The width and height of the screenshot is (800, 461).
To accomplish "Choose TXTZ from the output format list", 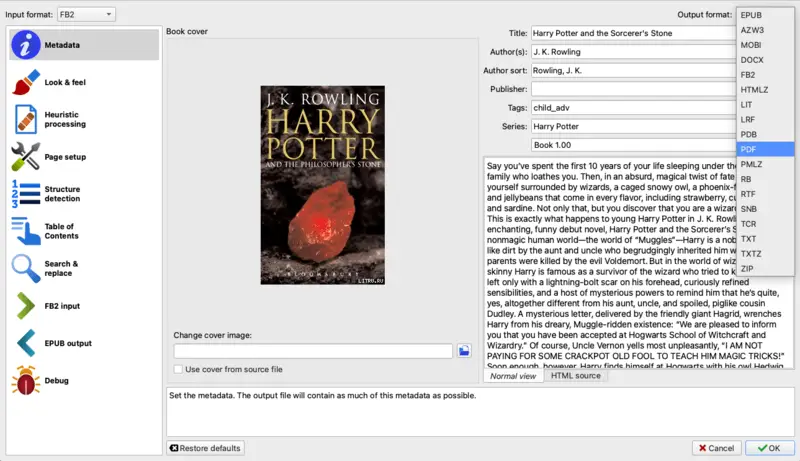I will tap(765, 253).
